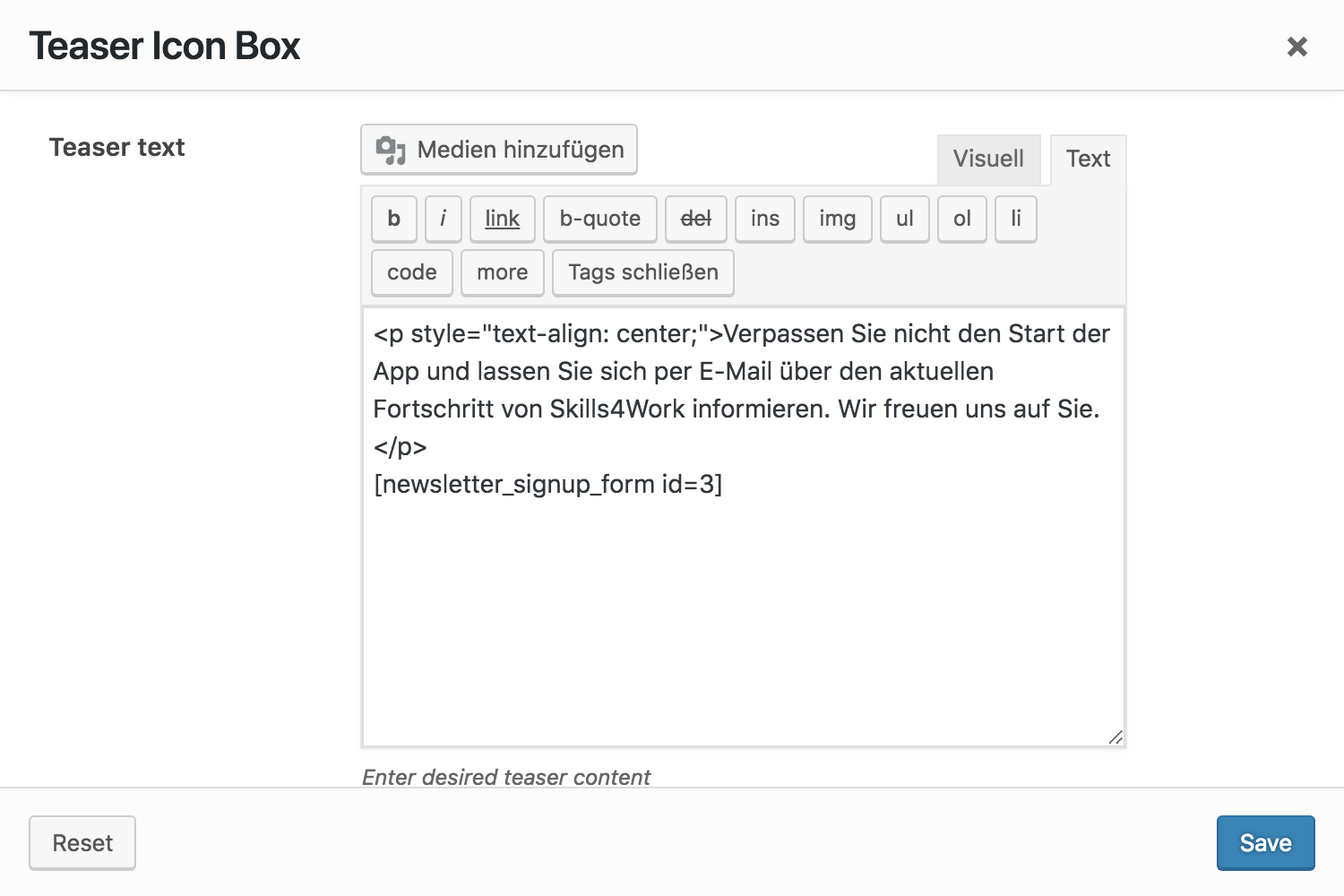Image resolution: width=1344 pixels, height=896 pixels.
Task: Add ordered list with ol button
Action: tap(961, 219)
